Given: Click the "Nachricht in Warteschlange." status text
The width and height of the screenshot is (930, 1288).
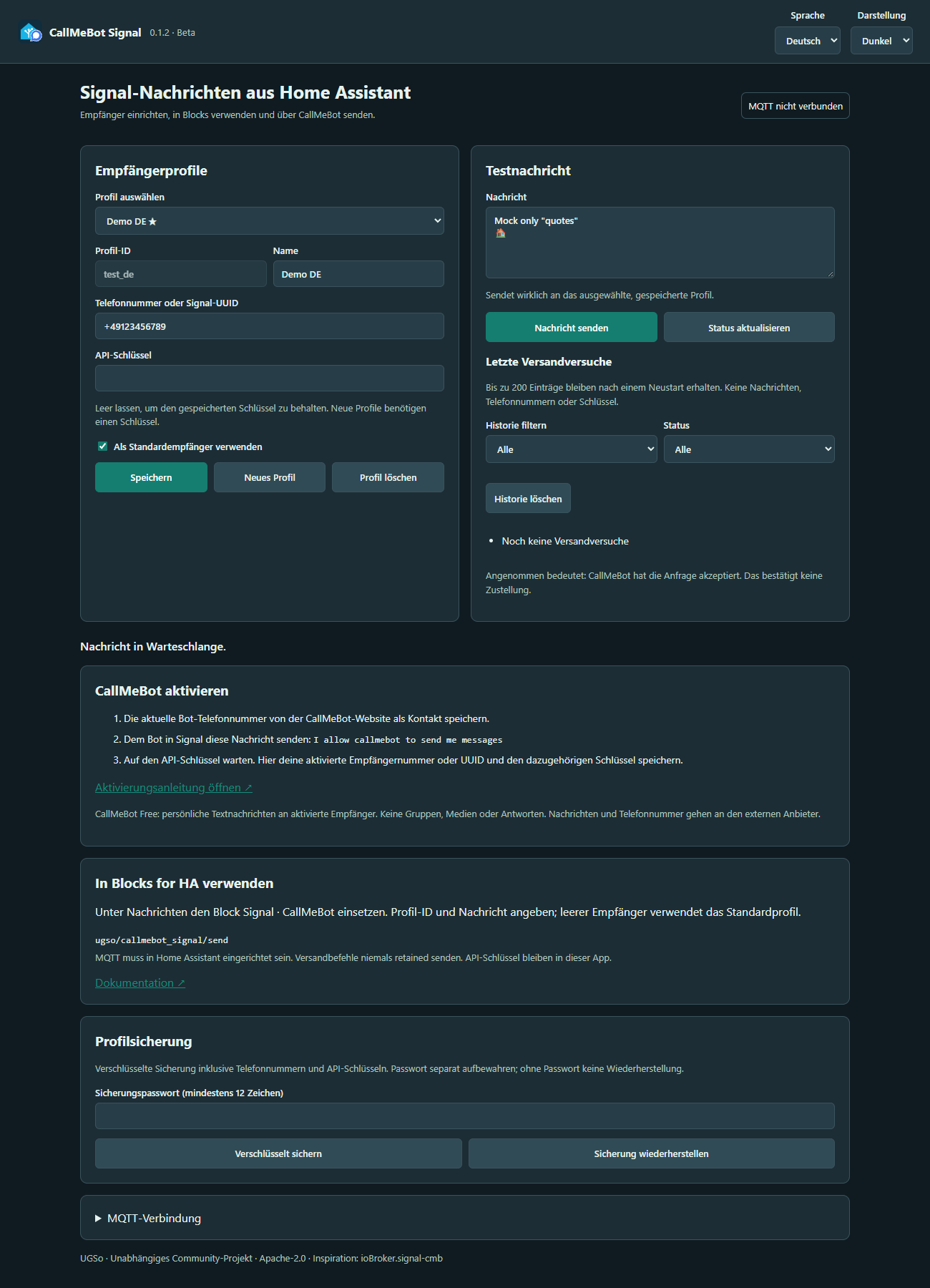Looking at the screenshot, I should click(153, 646).
